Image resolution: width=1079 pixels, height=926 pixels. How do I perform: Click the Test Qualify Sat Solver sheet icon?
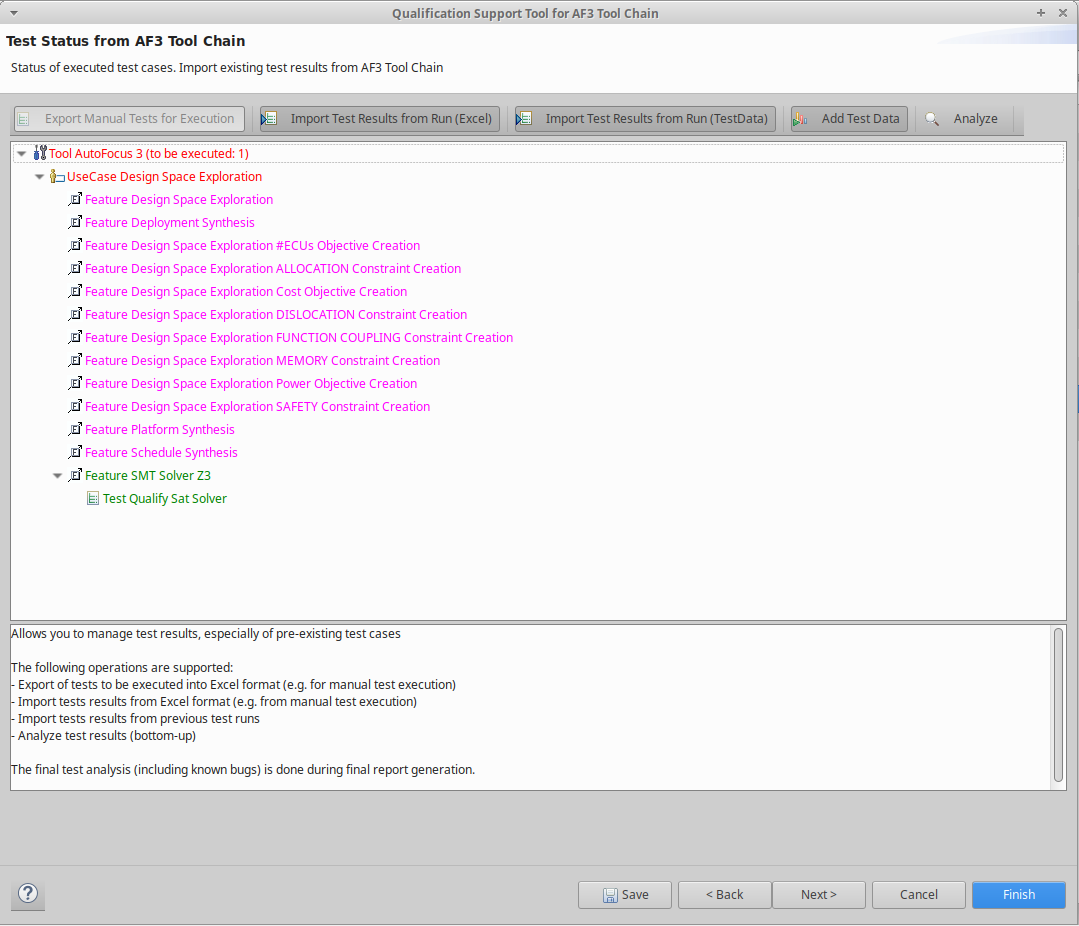click(x=93, y=499)
